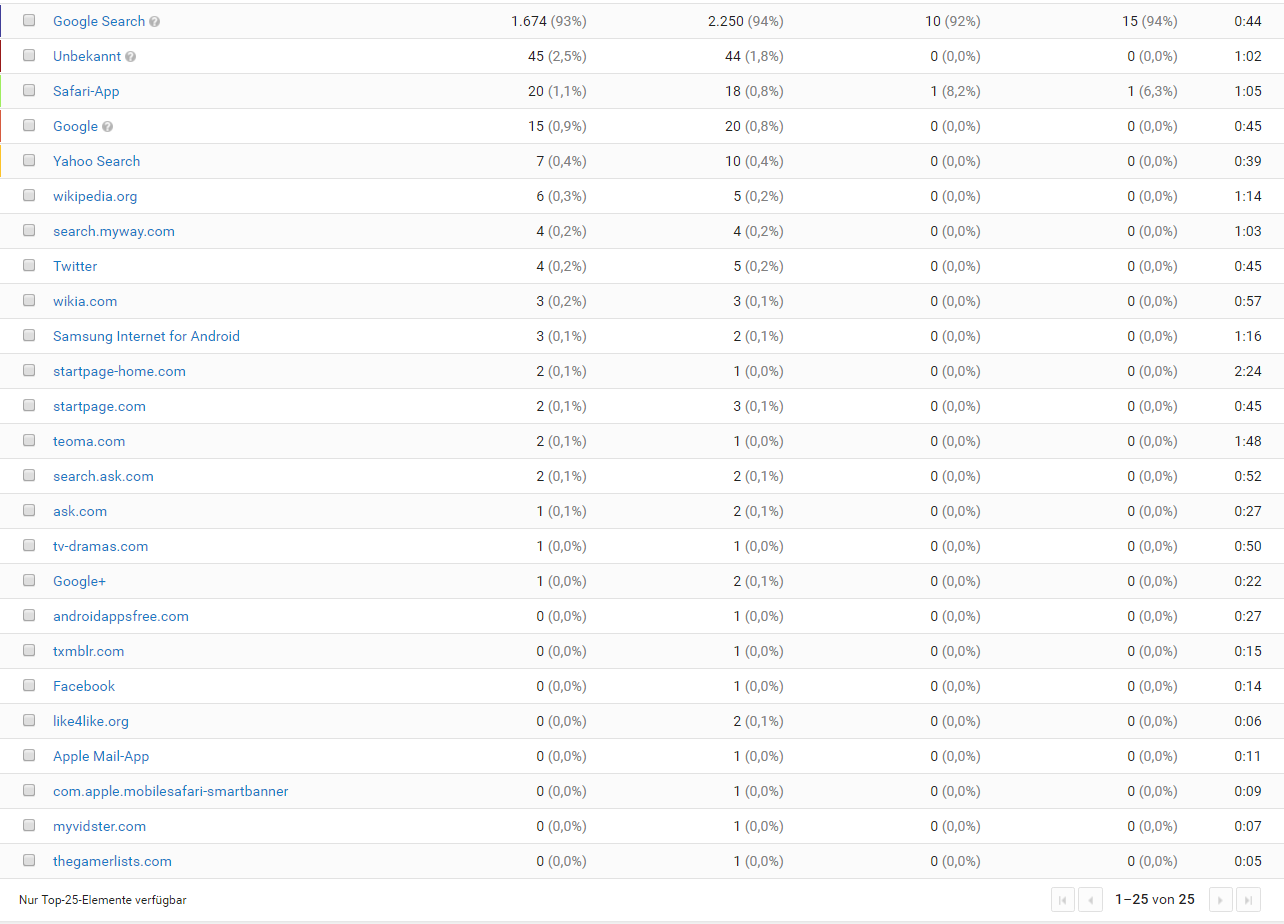Open Samsung Internet for Android link
Screen dimensions: 1284x924
pos(146,336)
